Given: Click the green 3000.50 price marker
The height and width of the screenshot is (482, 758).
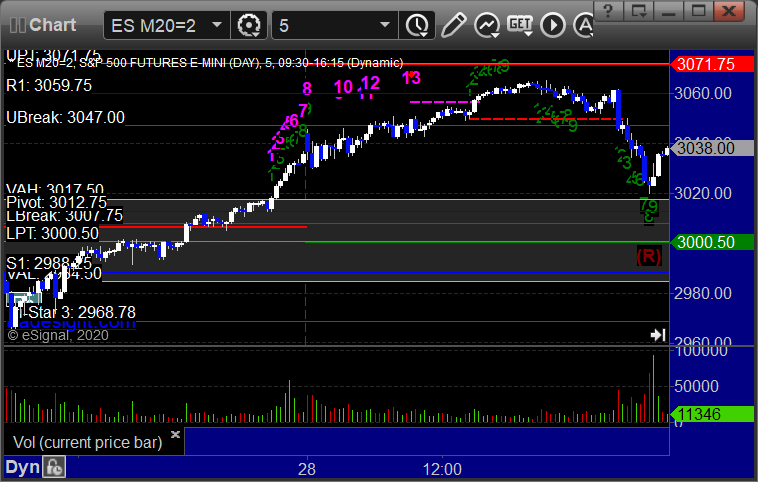Looking at the screenshot, I should click(712, 242).
